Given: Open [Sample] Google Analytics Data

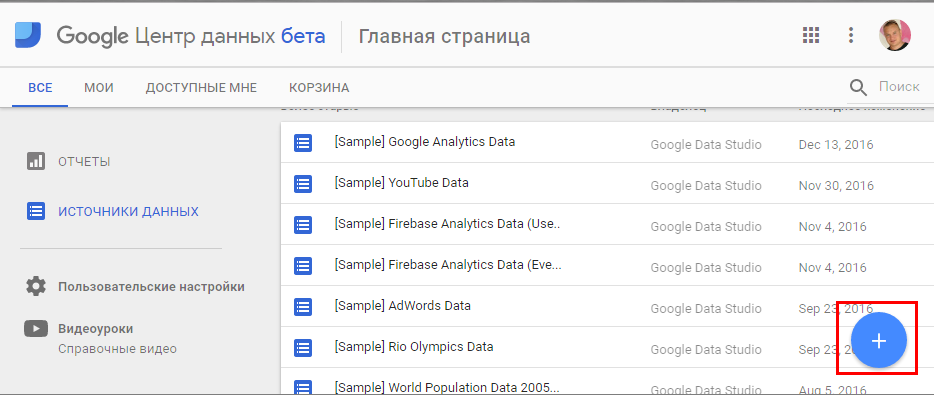Looking at the screenshot, I should coord(425,142).
